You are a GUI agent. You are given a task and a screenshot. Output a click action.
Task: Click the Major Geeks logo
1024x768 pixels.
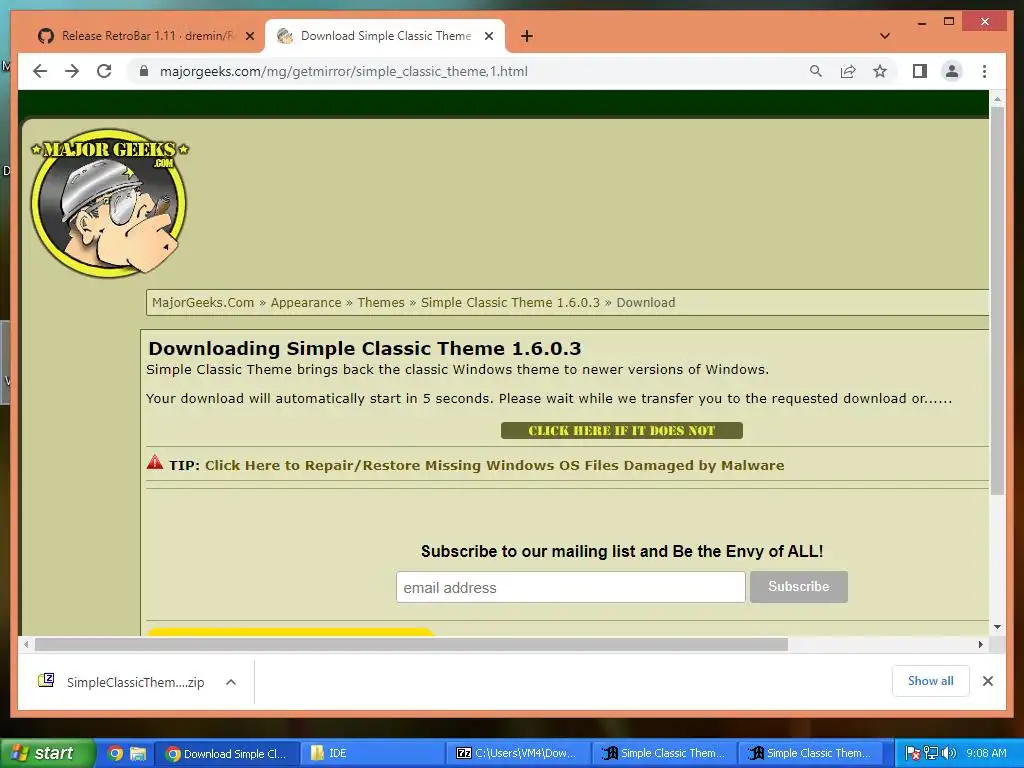click(x=109, y=202)
